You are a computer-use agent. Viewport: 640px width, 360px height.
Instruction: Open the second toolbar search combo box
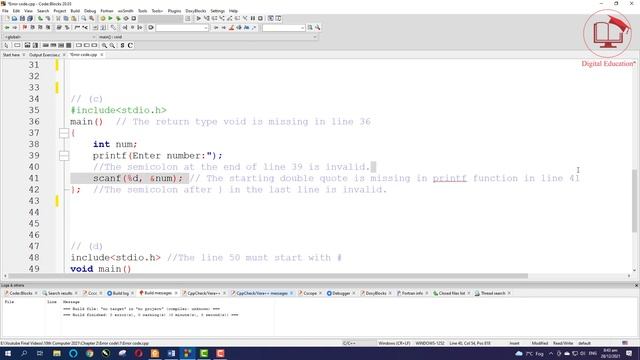tap(283, 28)
